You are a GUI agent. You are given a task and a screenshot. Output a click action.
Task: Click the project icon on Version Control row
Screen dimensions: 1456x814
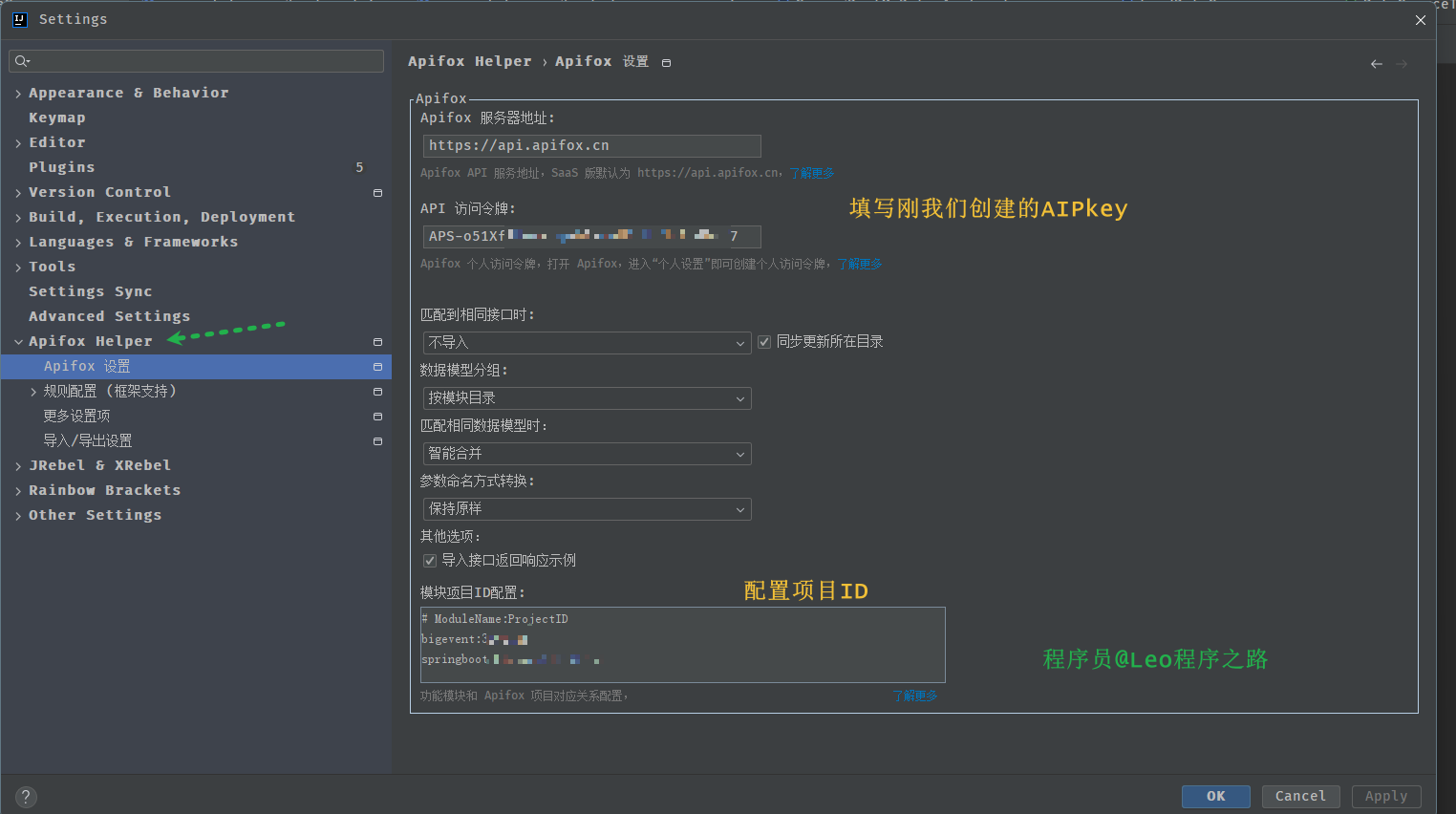(x=377, y=193)
